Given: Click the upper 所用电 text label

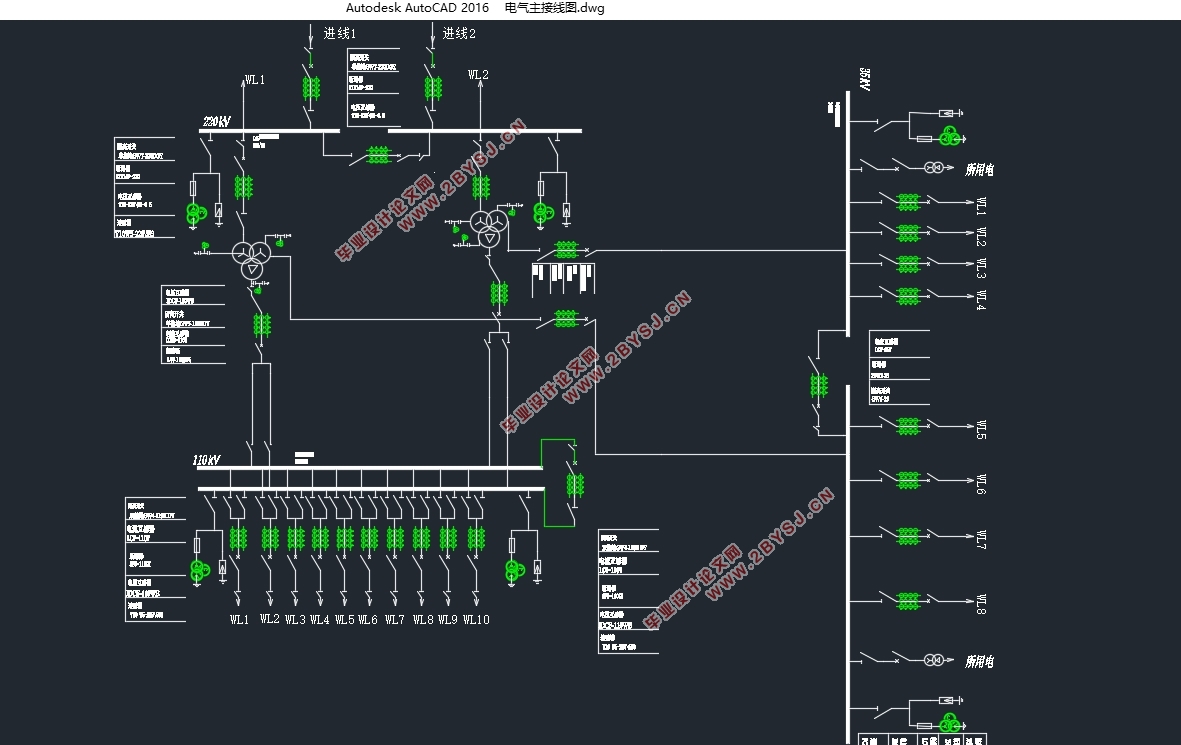Looking at the screenshot, I should pyautogui.click(x=979, y=169).
